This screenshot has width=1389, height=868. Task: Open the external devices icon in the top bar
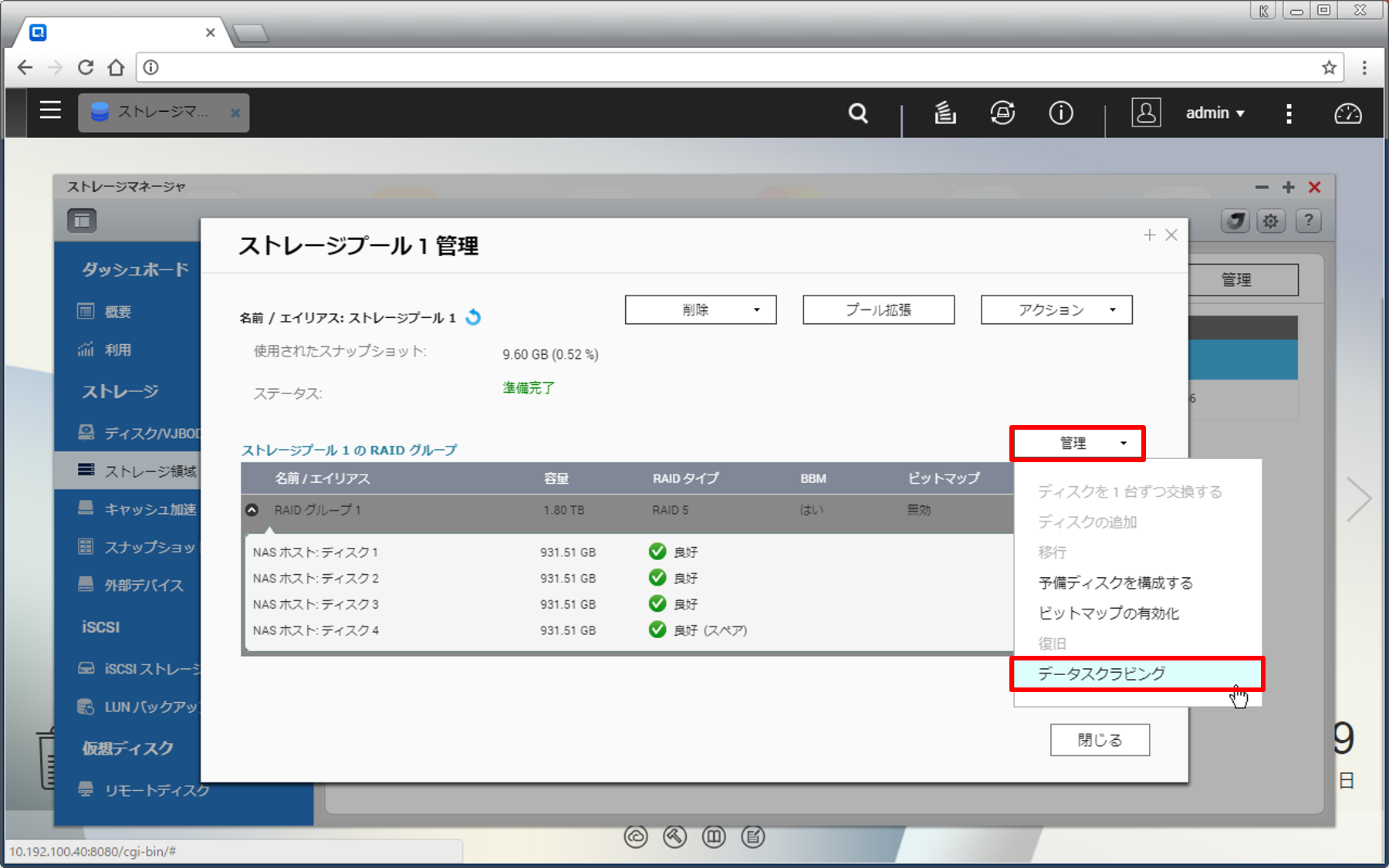1002,113
